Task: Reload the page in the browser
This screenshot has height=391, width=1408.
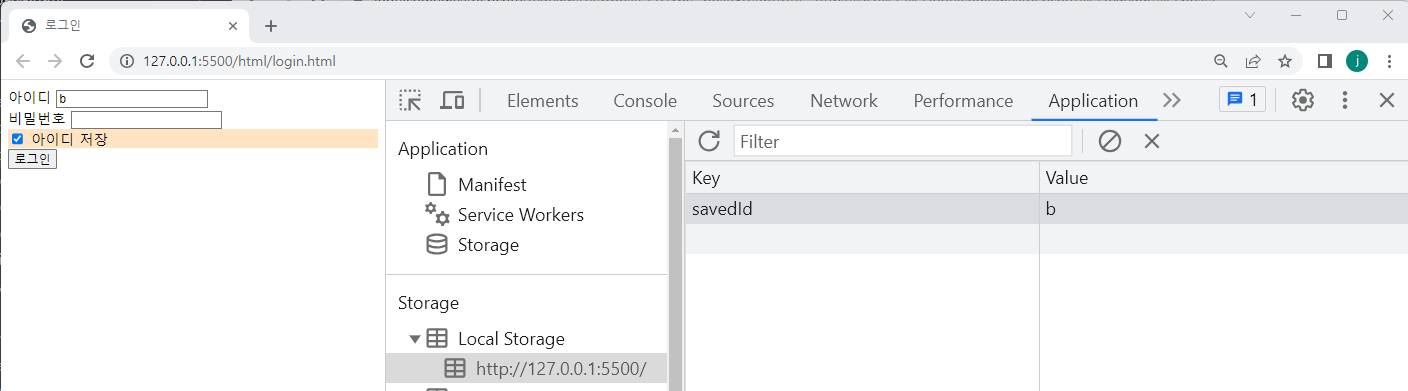Action: pos(87,61)
